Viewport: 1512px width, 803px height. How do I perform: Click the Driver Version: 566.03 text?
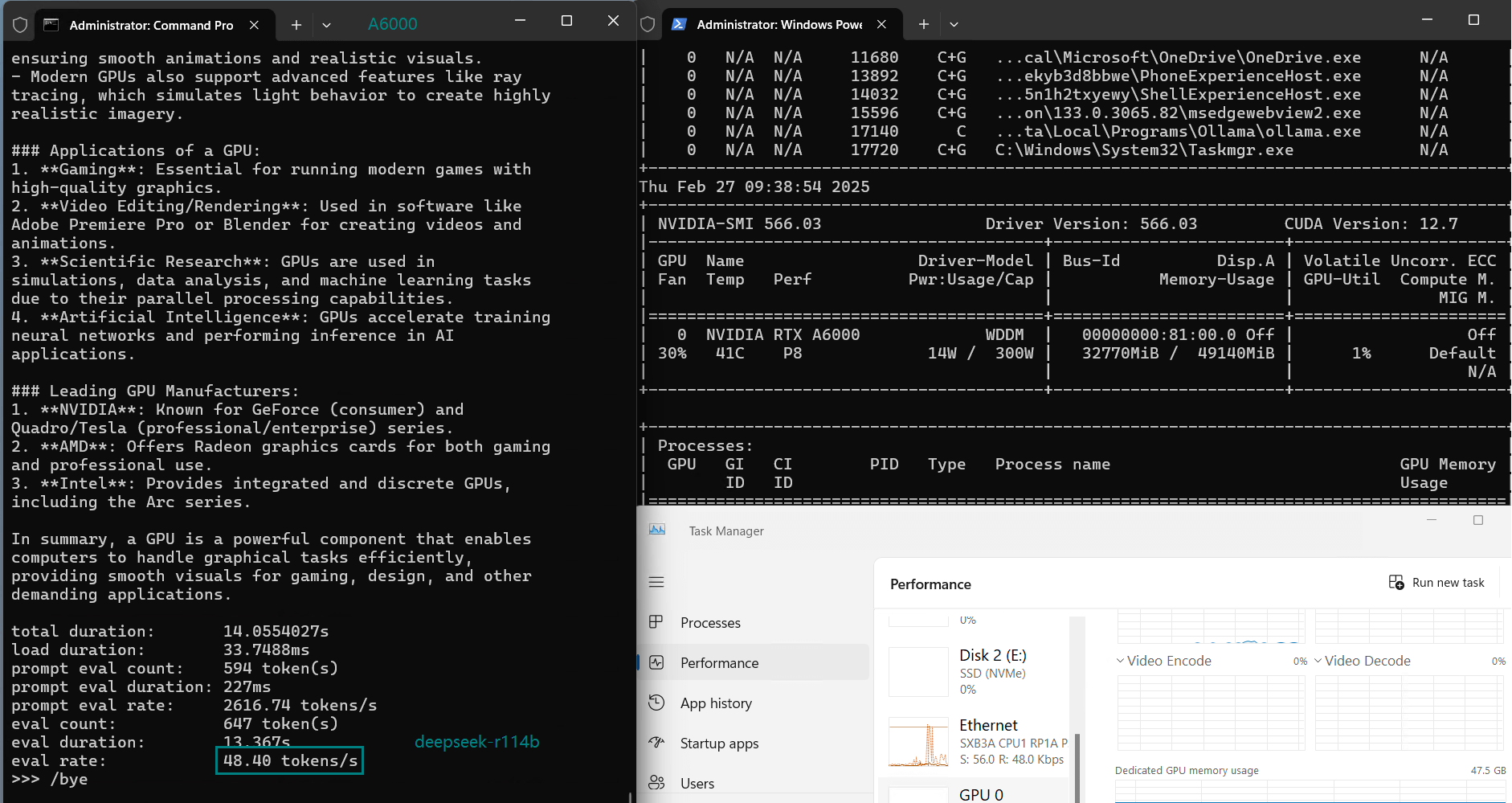(x=1091, y=223)
